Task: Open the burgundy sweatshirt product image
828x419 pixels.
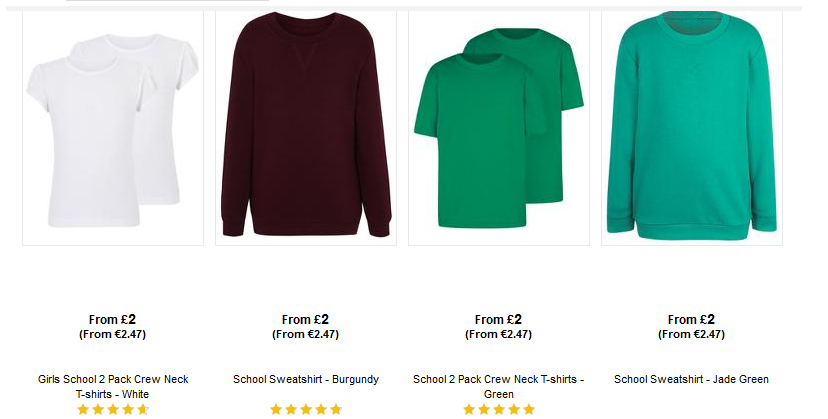Action: coord(306,128)
